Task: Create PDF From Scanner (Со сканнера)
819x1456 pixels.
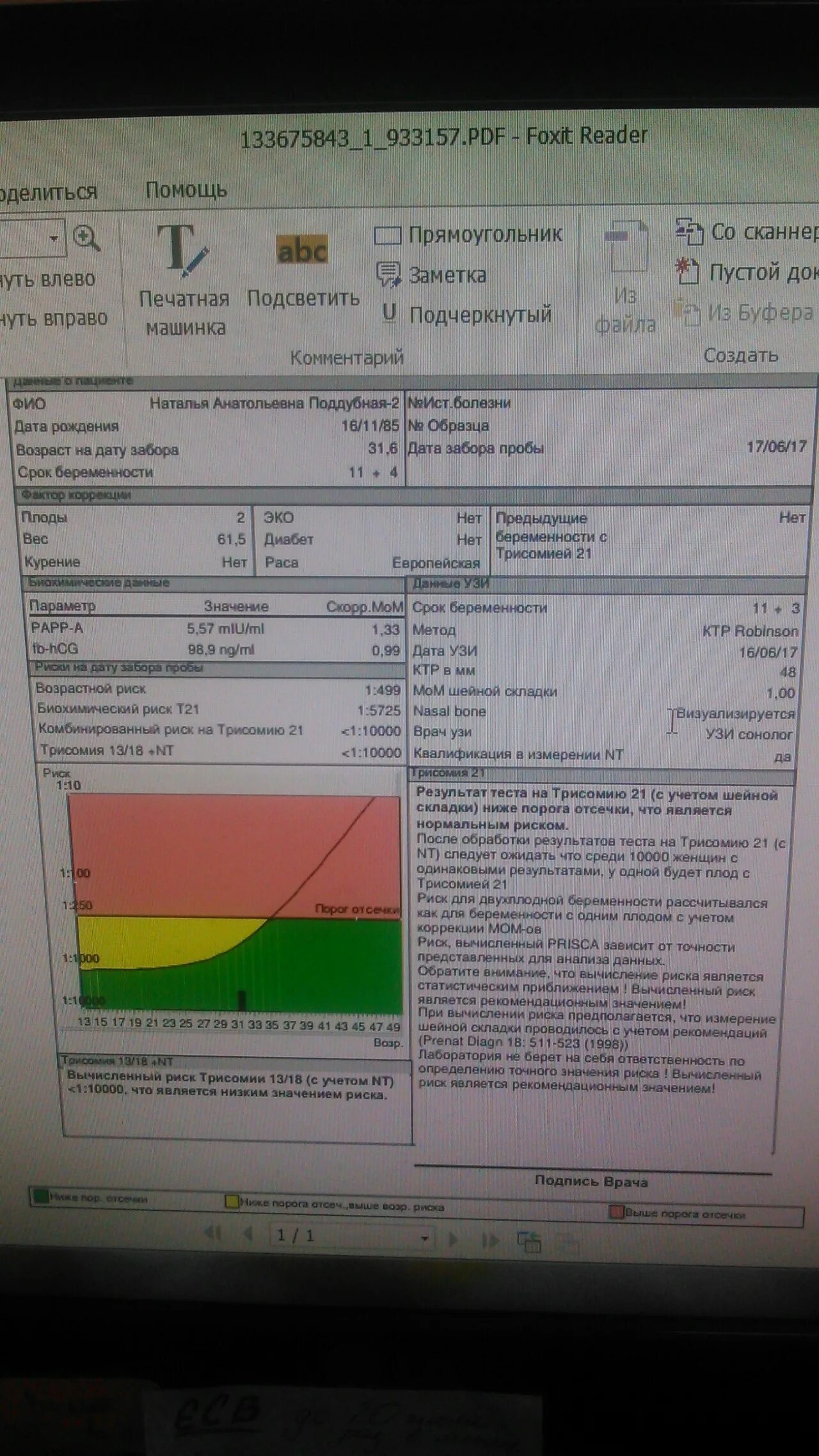Action: coord(747,232)
